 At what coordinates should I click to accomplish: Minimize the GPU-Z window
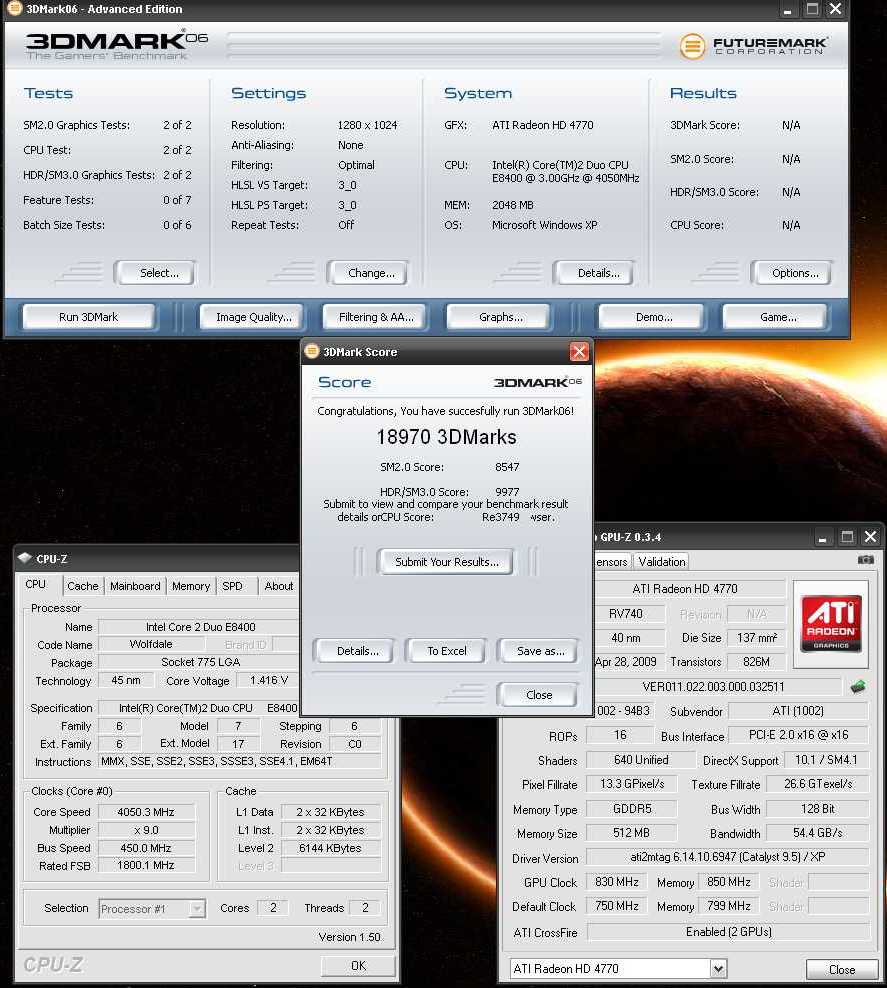coord(822,537)
